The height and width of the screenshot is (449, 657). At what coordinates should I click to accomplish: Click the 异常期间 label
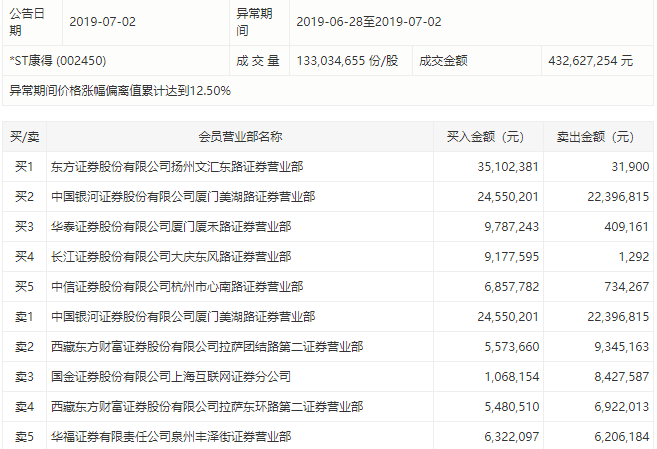pos(254,22)
